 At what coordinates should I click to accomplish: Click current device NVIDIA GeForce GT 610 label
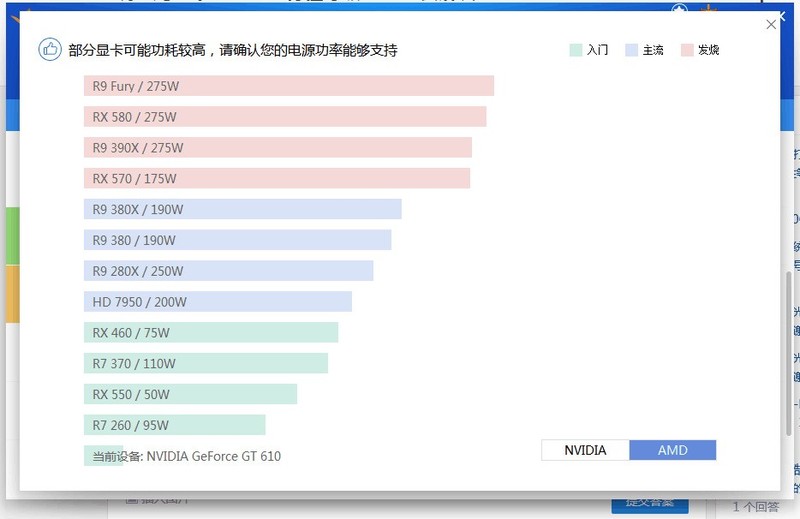coord(187,456)
